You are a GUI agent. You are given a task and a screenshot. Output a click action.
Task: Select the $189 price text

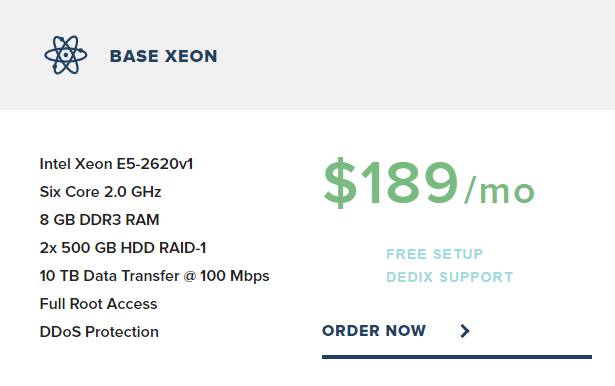coord(391,182)
